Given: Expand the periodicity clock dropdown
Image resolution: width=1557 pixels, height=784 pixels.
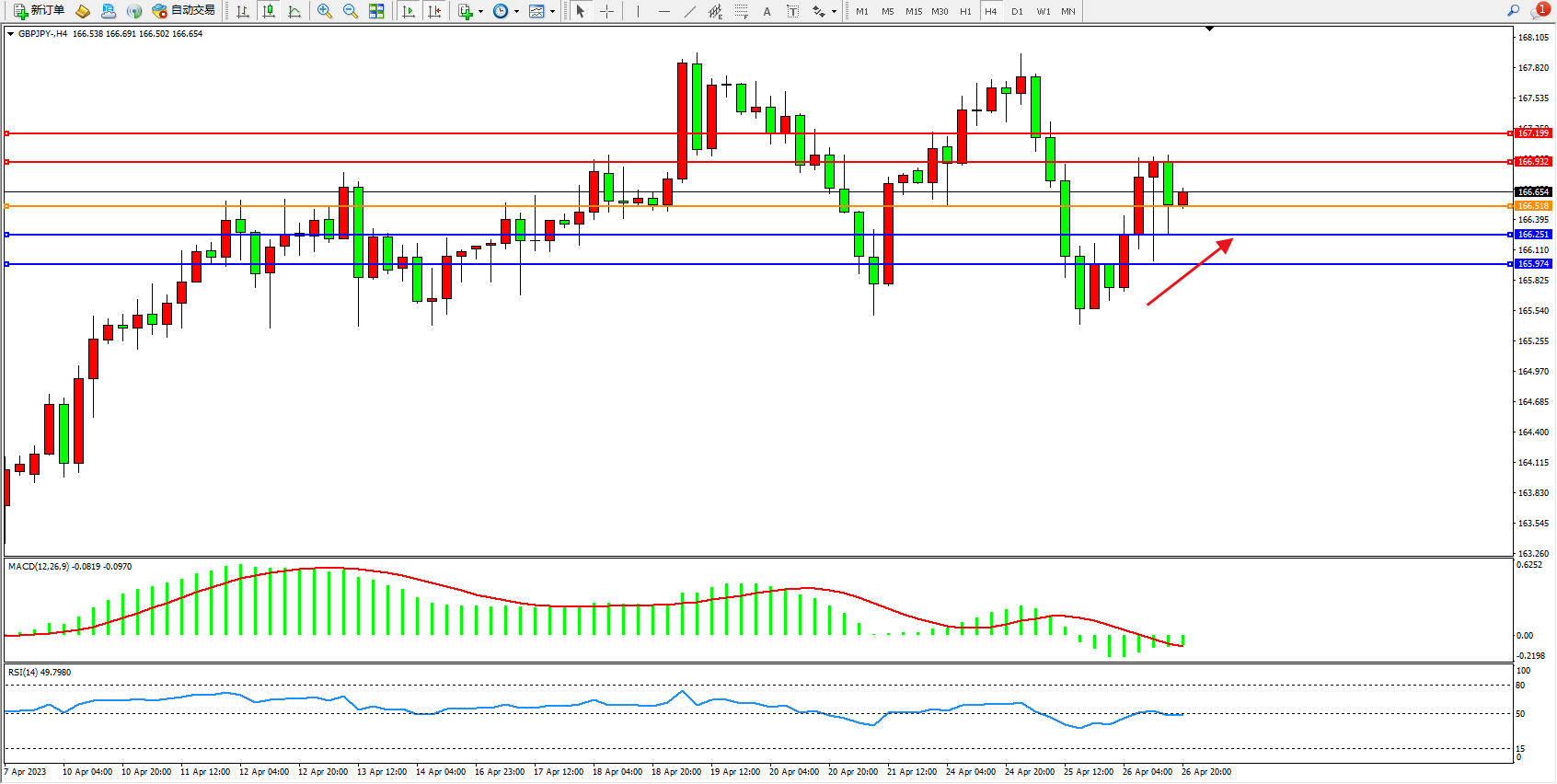Looking at the screenshot, I should pos(516,12).
